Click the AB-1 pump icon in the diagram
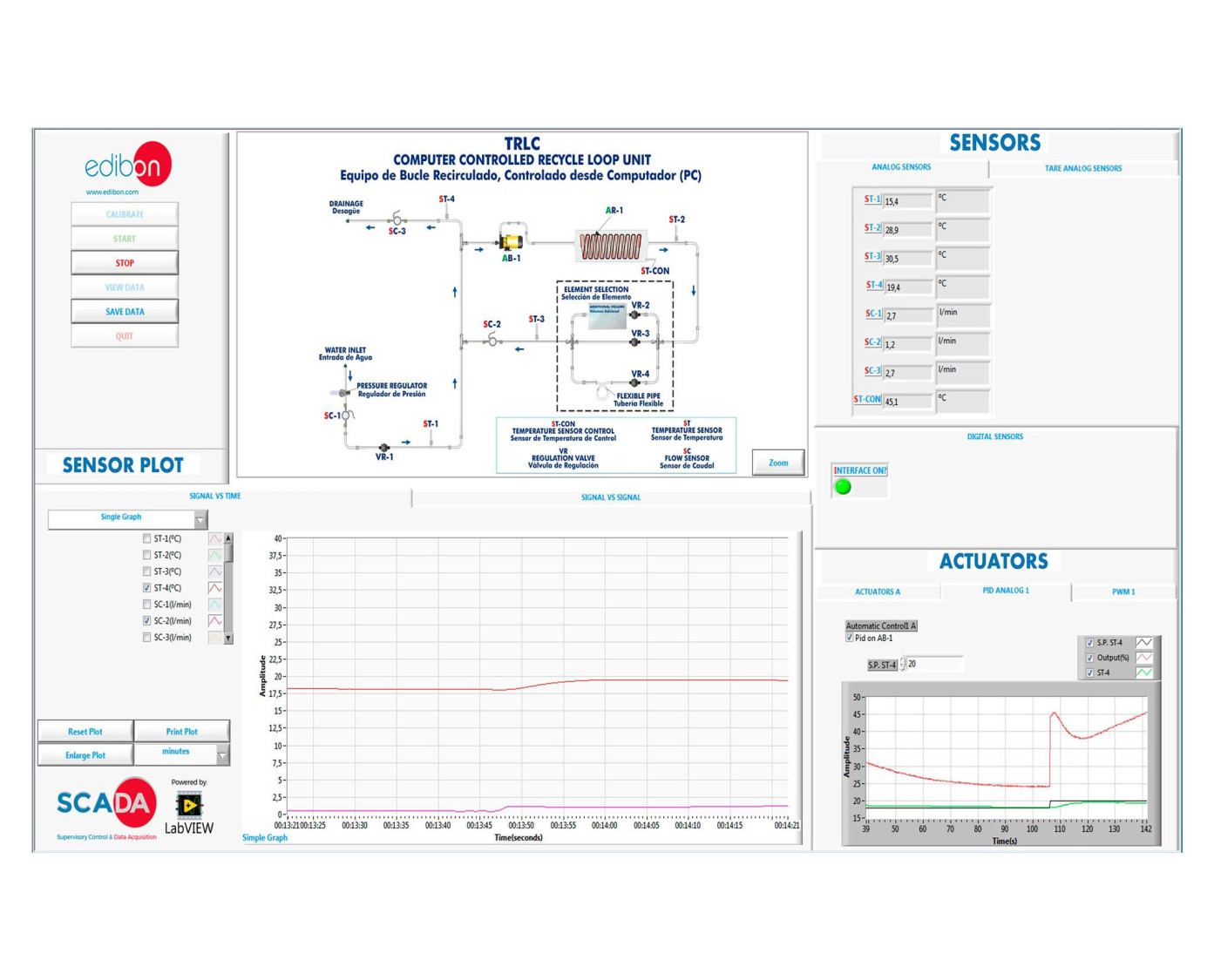 click(510, 240)
